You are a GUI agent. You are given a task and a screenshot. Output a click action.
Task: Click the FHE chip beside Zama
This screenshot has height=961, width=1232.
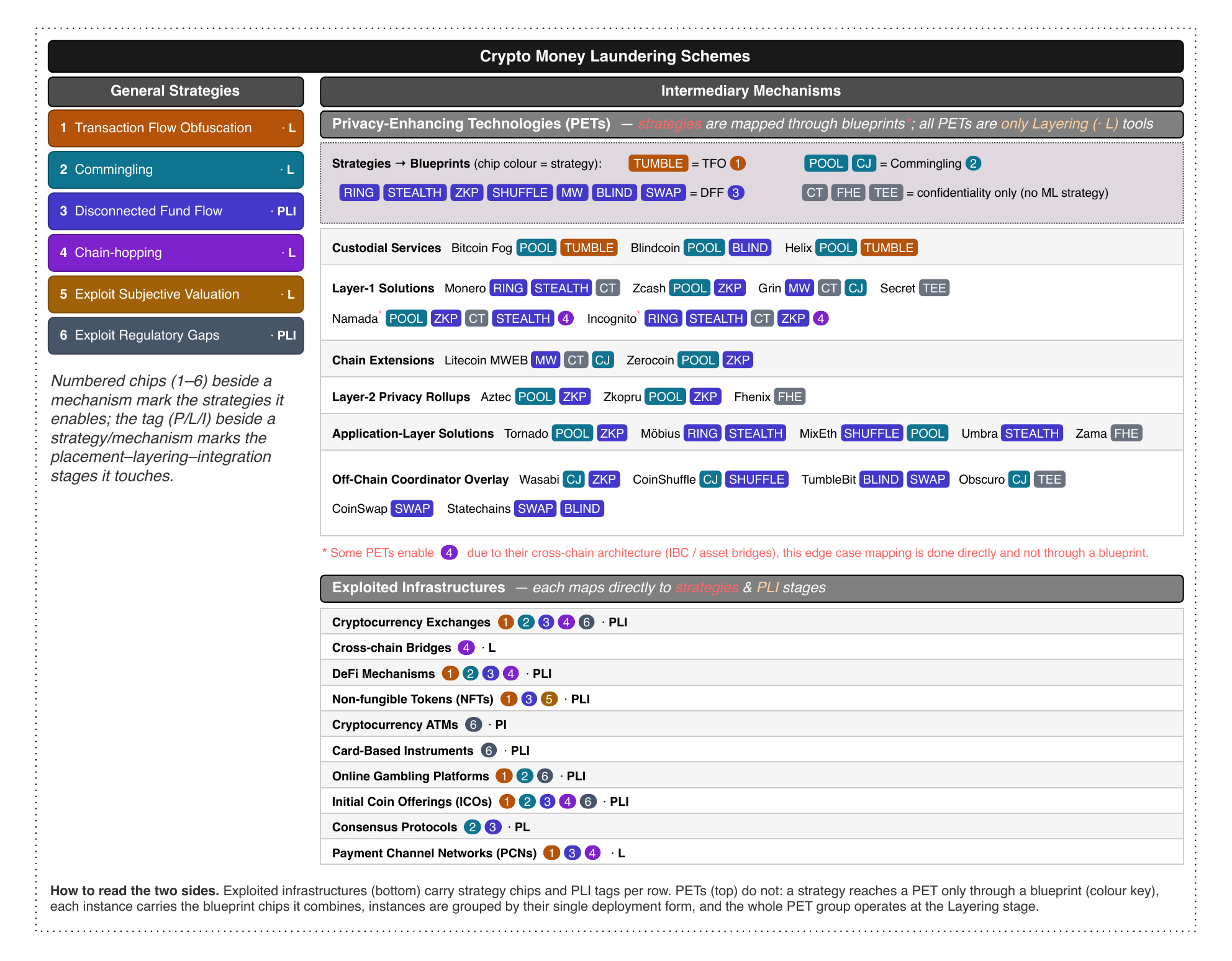pos(1126,433)
